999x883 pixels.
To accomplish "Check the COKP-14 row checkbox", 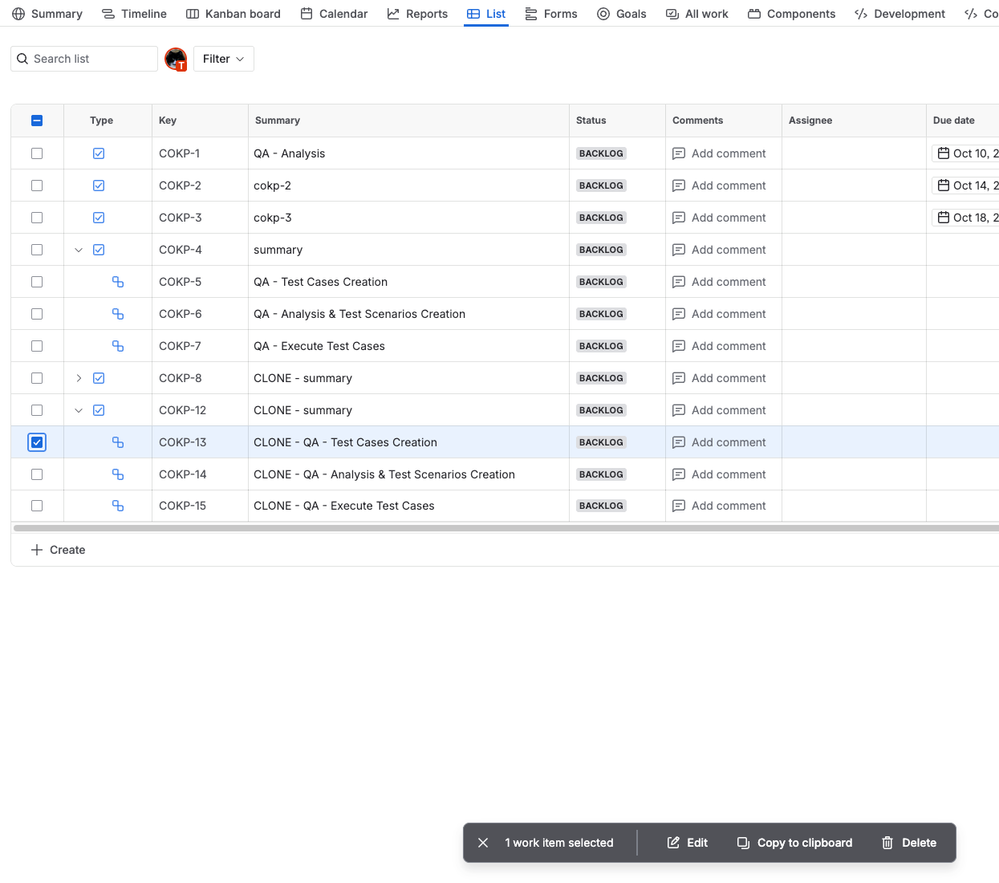I will pos(37,474).
